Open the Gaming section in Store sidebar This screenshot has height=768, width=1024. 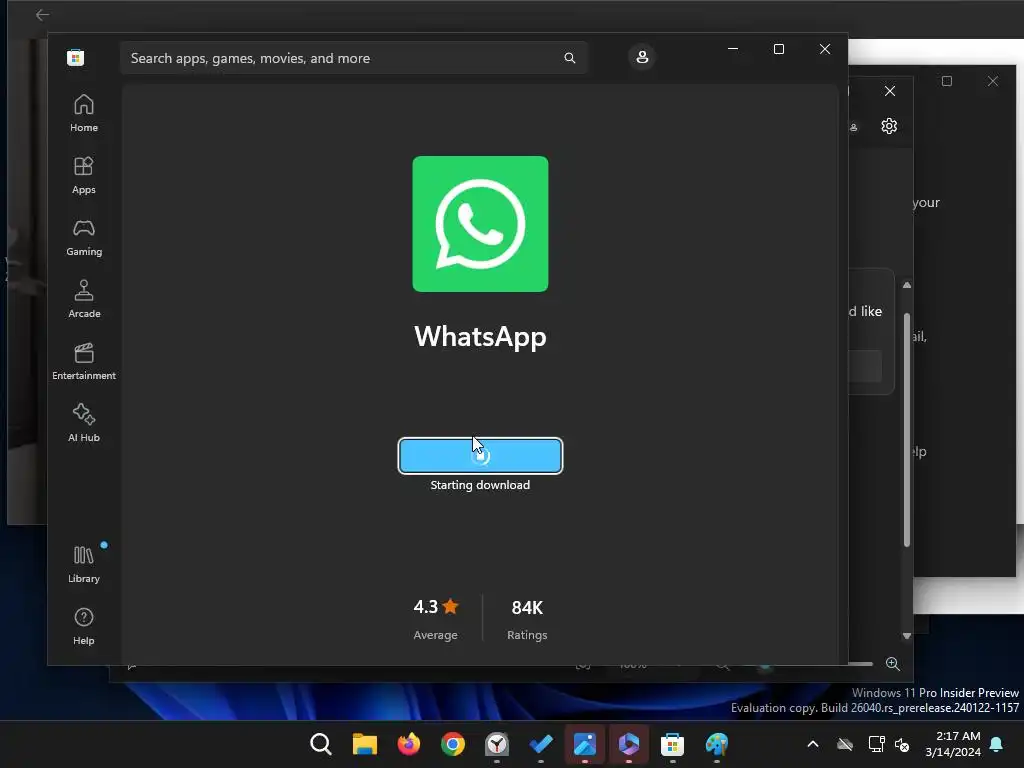click(84, 237)
